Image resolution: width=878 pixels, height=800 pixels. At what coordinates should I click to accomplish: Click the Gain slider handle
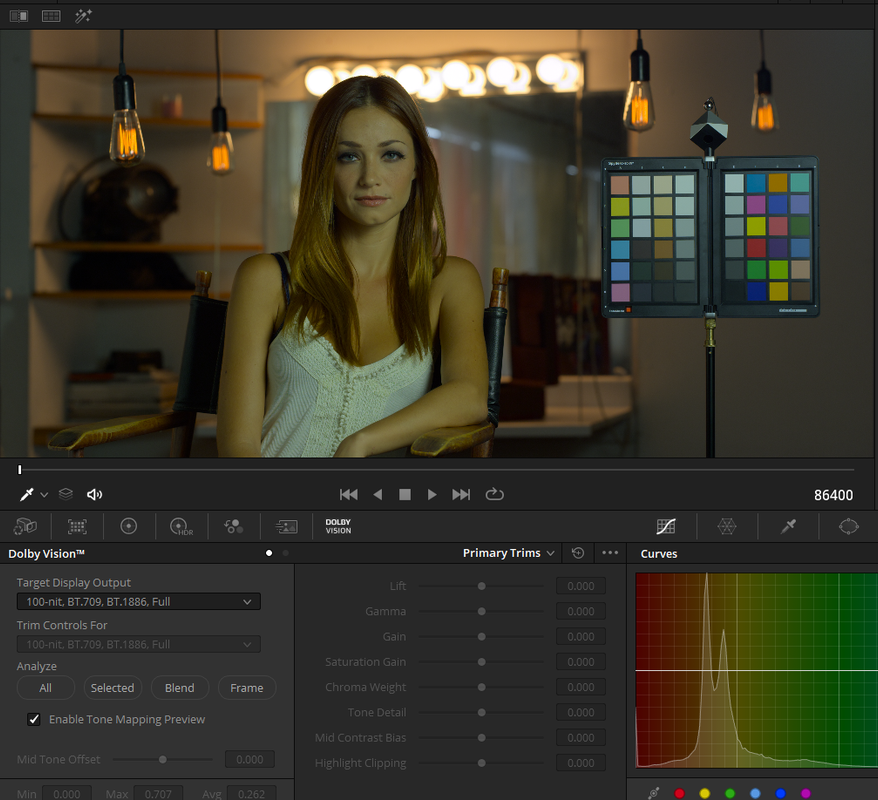point(482,637)
